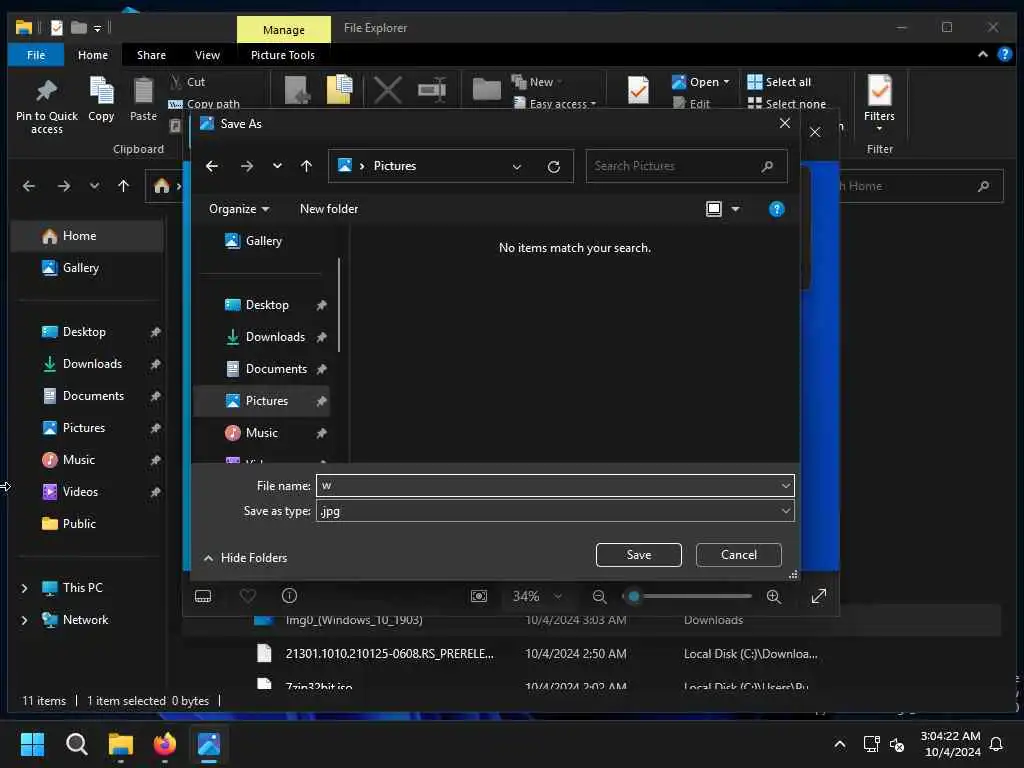Click the Photos file info icon
This screenshot has height=768, width=1024.
[289, 596]
